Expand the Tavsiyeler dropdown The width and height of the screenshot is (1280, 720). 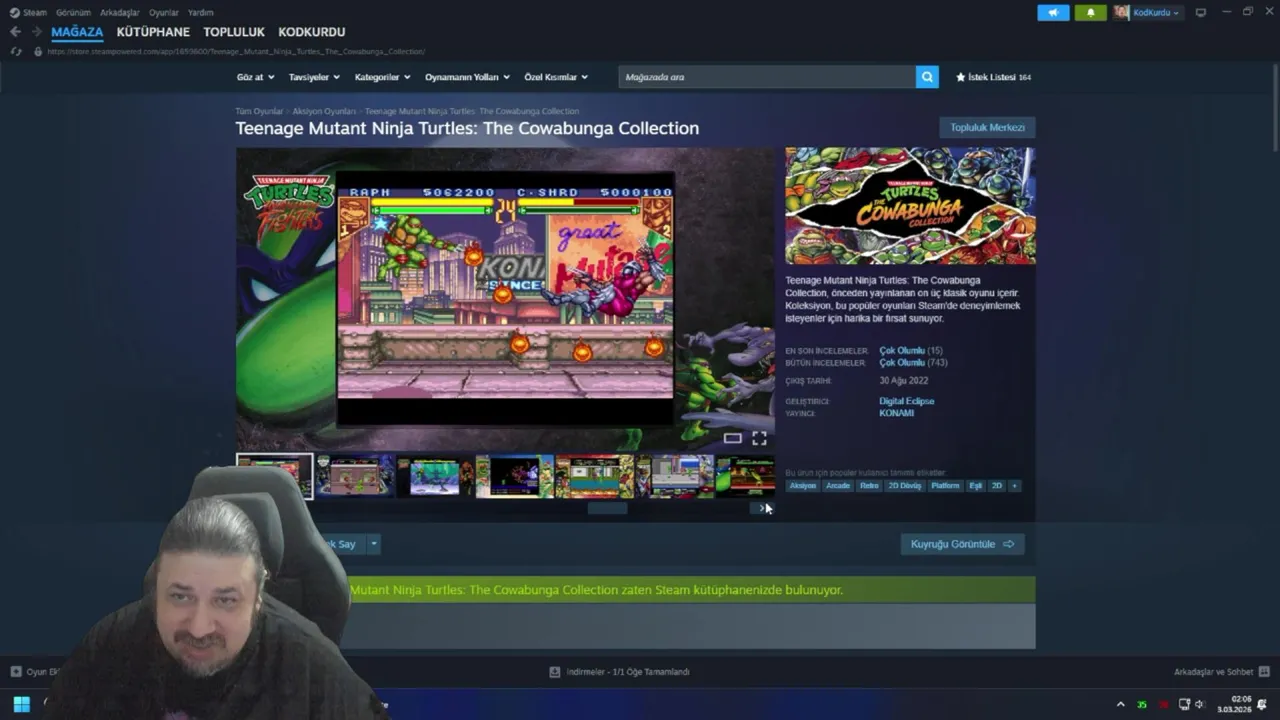pyautogui.click(x=314, y=77)
